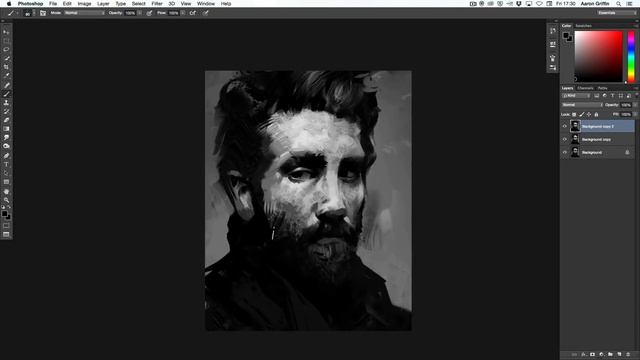Select the Rectangular Marquee tool

[x=6, y=41]
